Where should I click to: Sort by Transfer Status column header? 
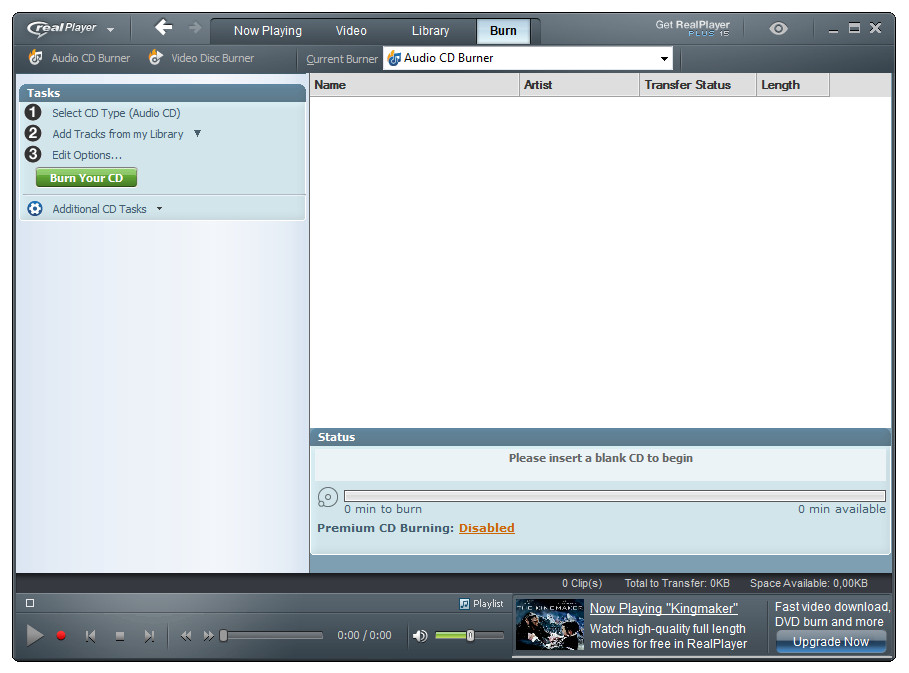point(698,85)
